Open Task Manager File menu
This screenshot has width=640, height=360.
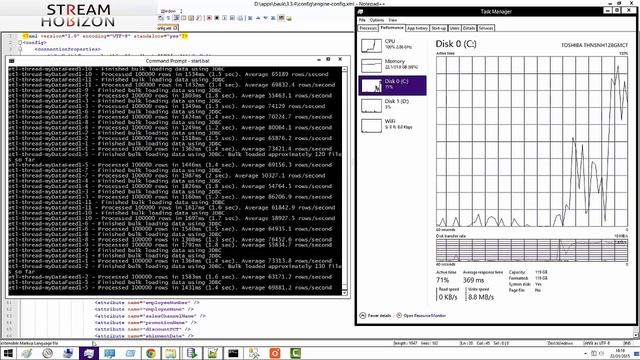(362, 20)
